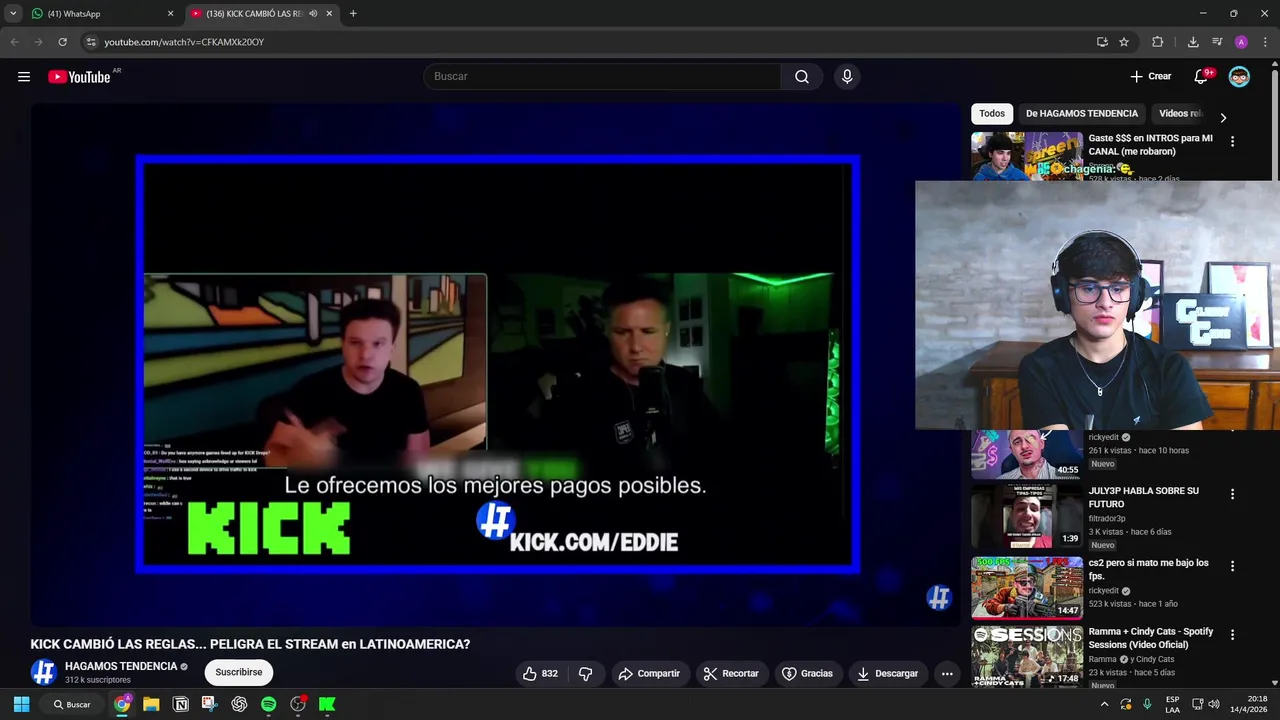Open Chrome profile avatar A
Viewport: 1280px width, 720px height.
(1241, 42)
